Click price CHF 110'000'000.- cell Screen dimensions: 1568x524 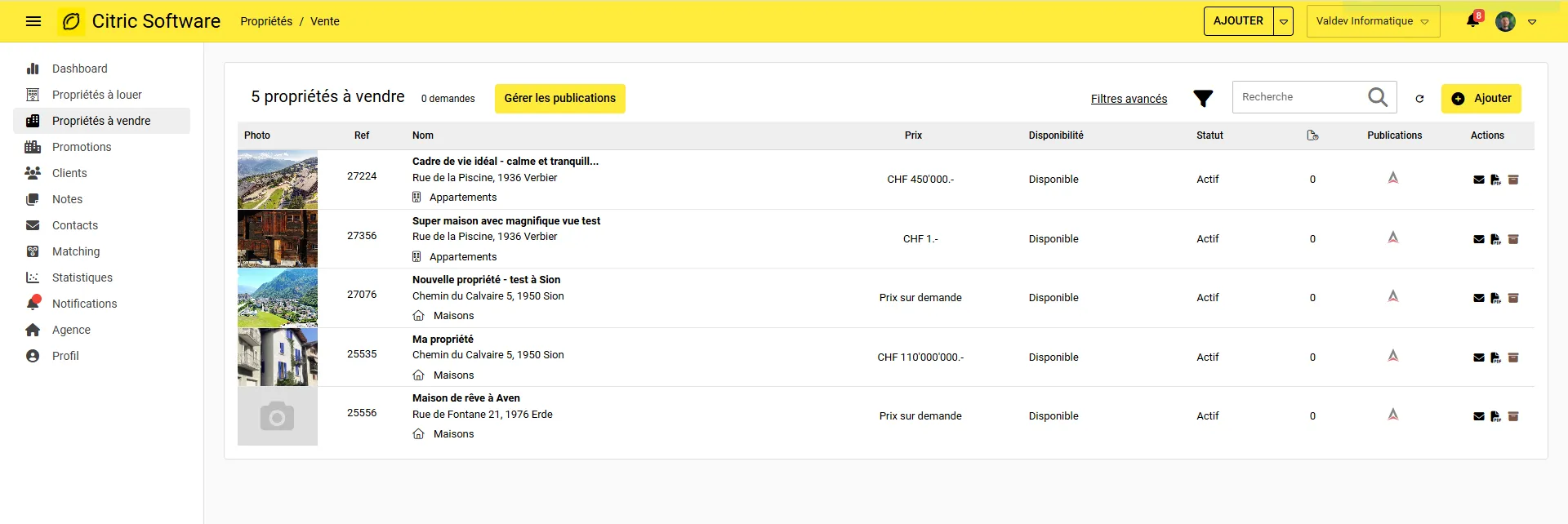point(920,357)
